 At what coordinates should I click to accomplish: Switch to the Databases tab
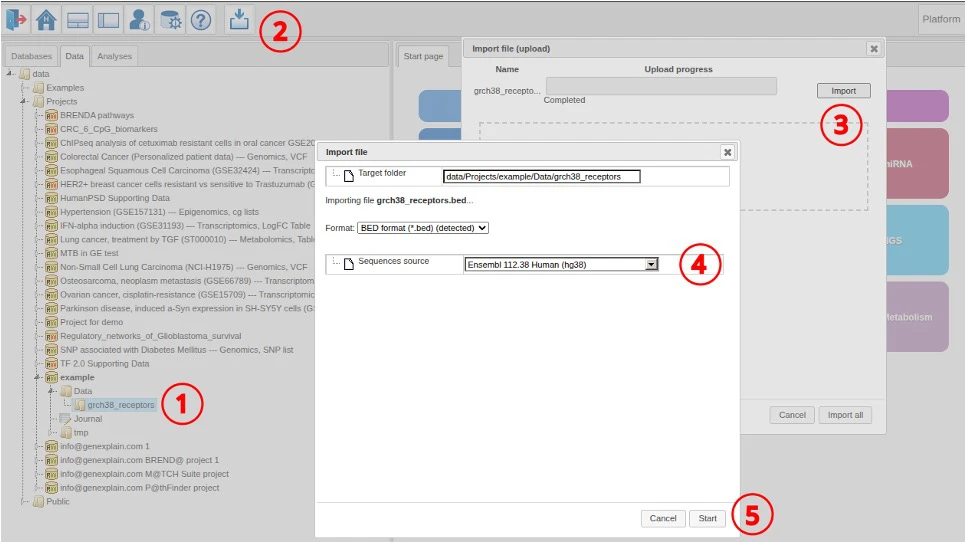pos(31,56)
